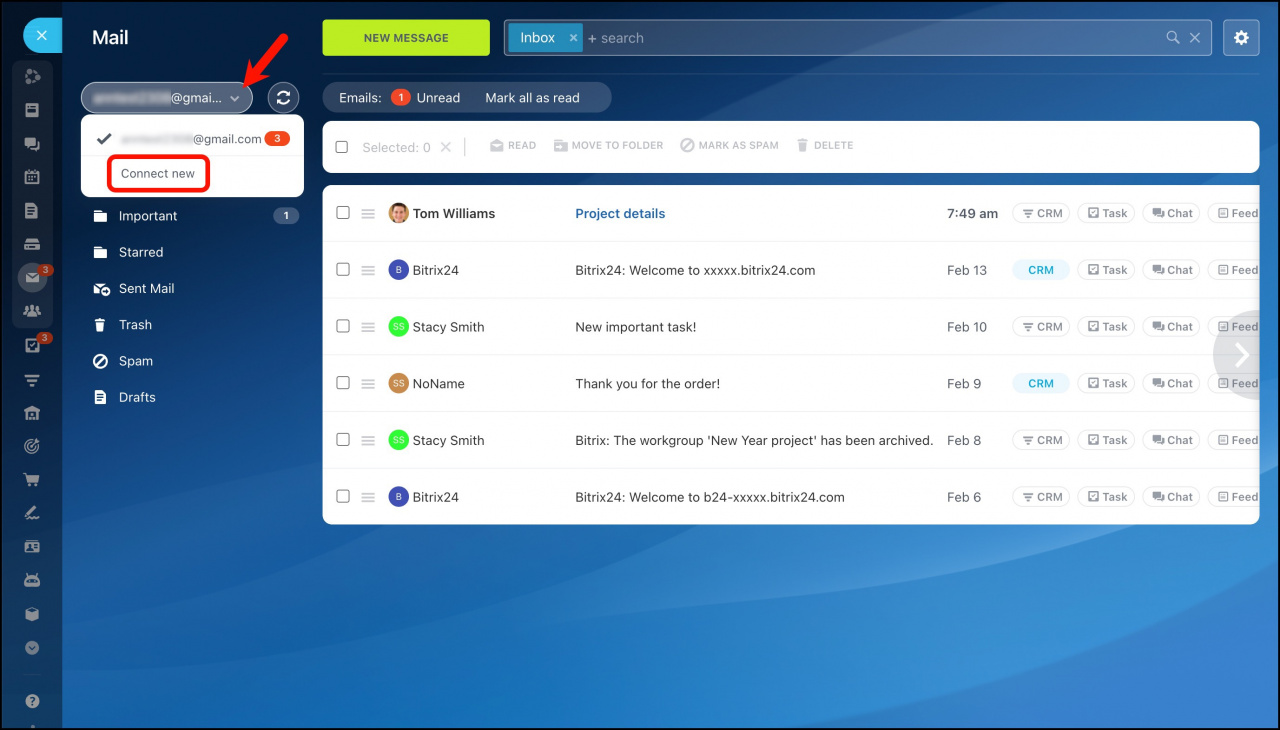1280x730 pixels.
Task: Close the left navigation panel with the X button
Action: click(x=41, y=36)
